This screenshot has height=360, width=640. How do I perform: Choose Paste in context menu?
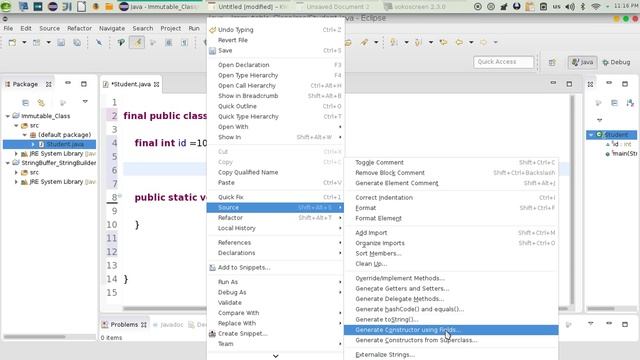(276, 182)
